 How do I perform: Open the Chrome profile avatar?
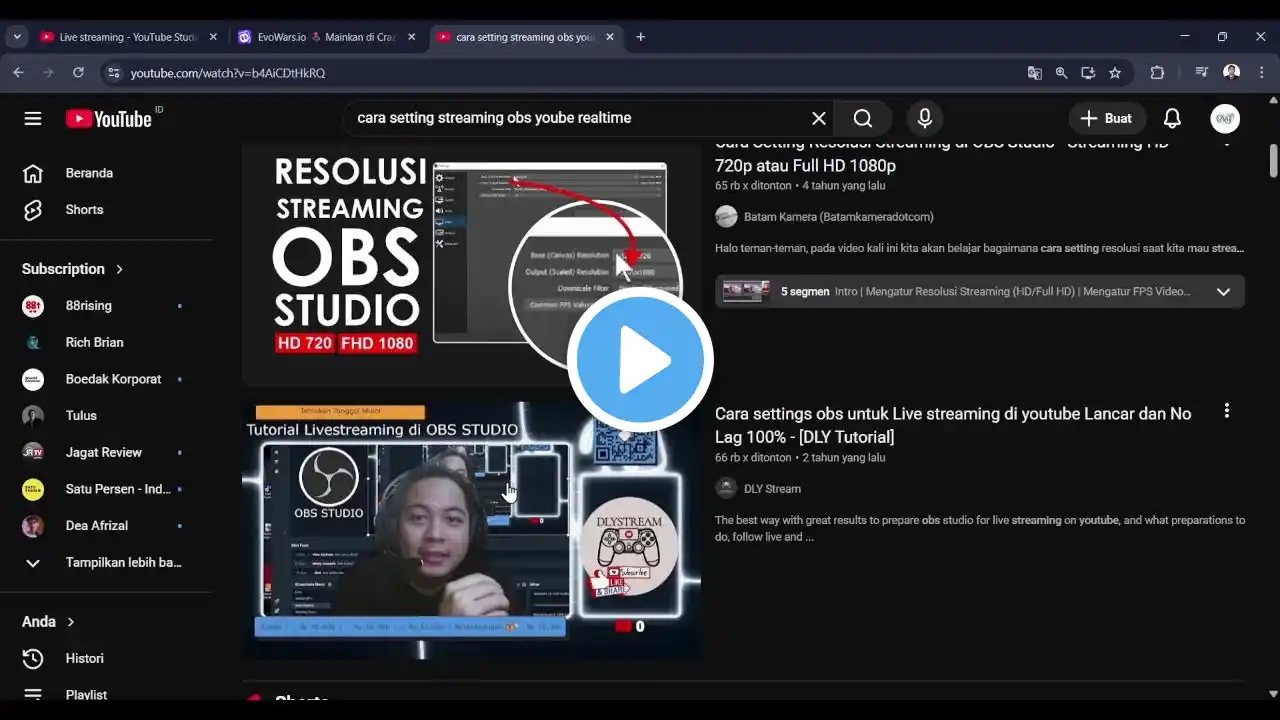point(1231,73)
